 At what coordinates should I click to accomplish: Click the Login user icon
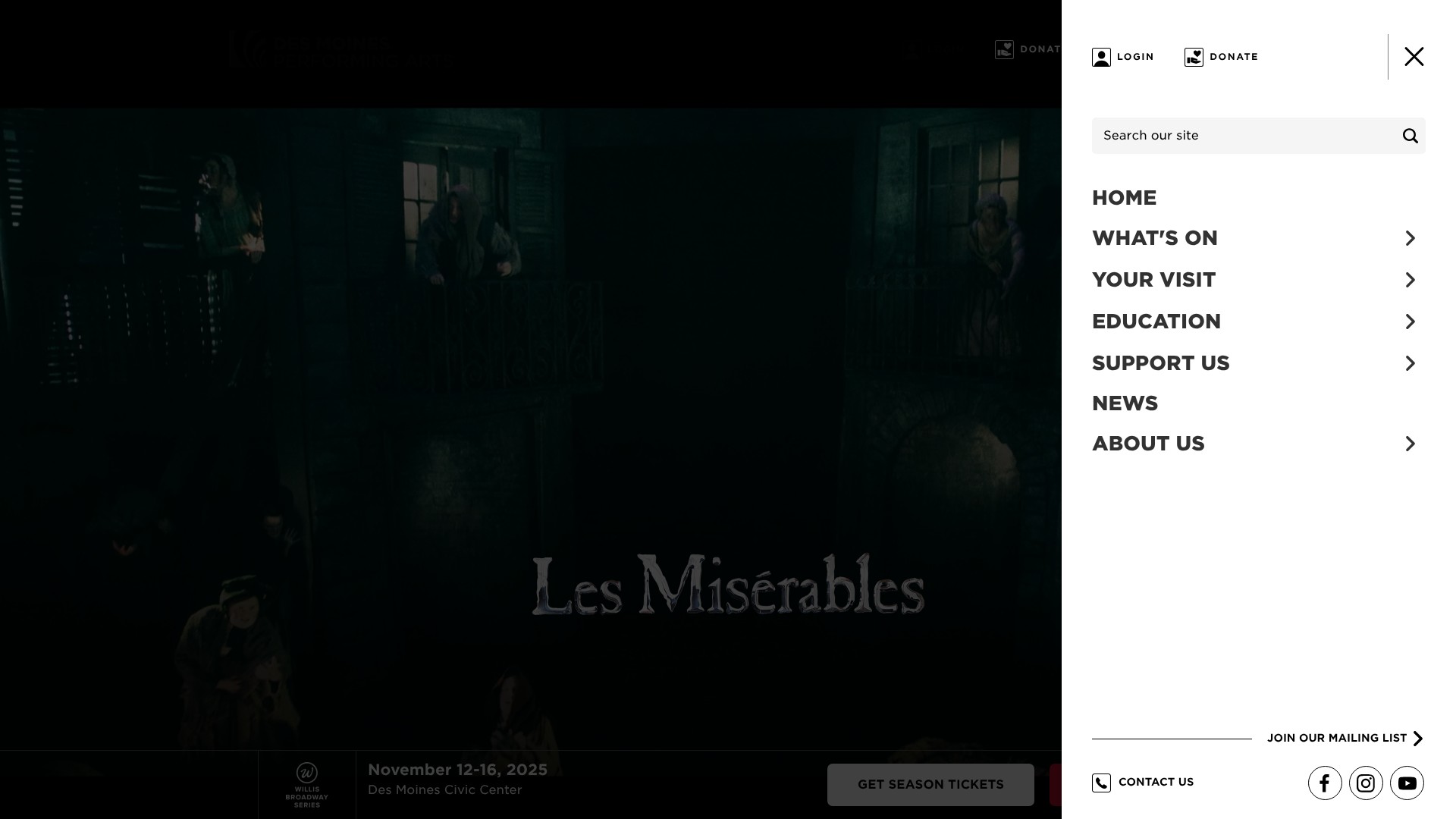pyautogui.click(x=1101, y=57)
